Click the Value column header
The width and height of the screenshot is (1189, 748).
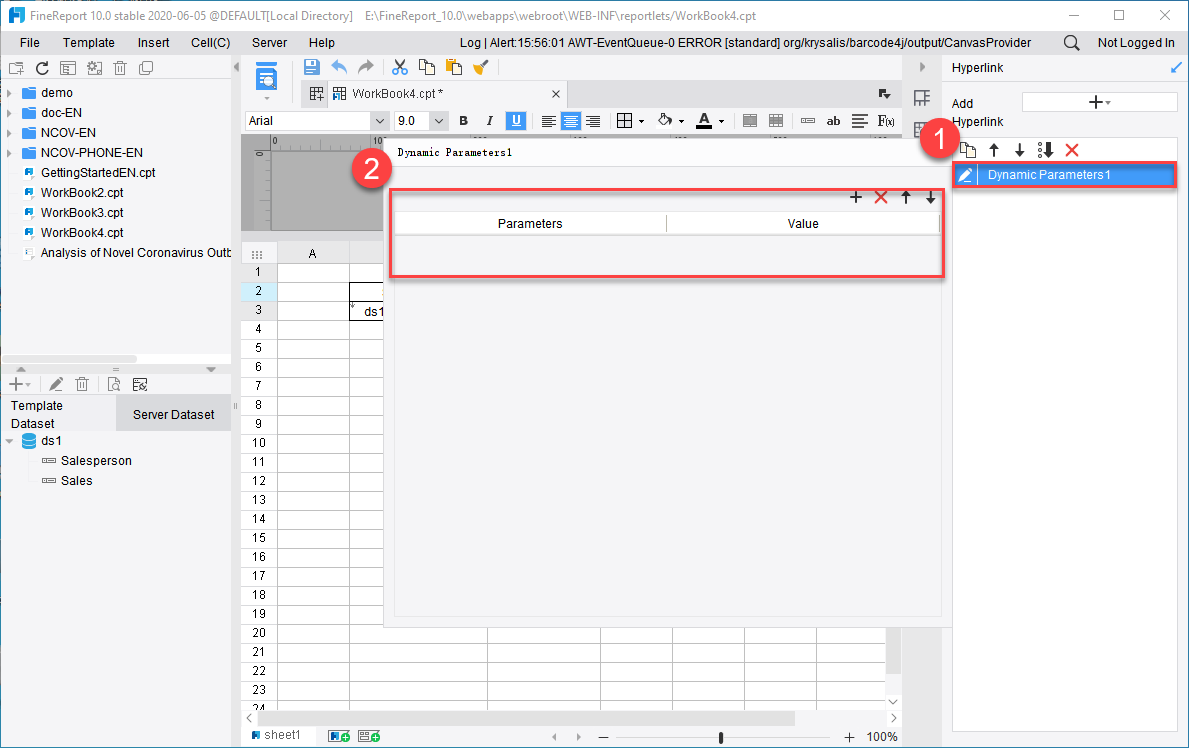coord(803,224)
